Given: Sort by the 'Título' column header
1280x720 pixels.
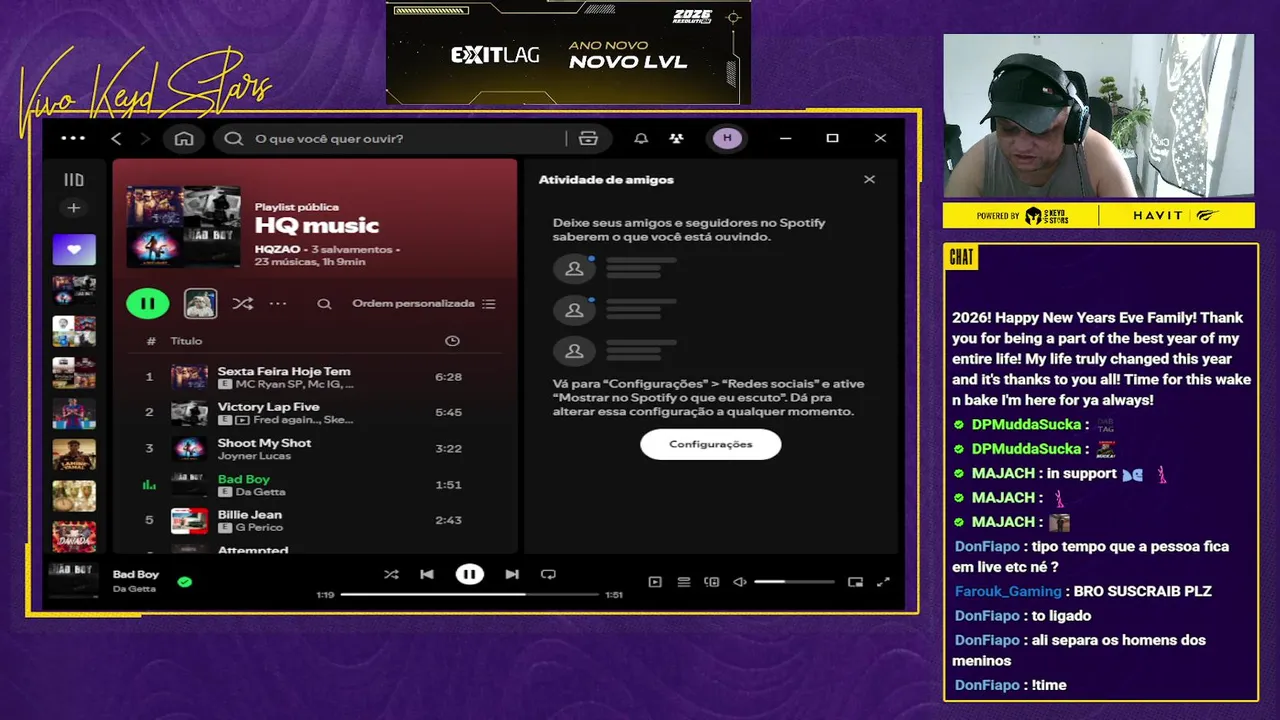Looking at the screenshot, I should tap(186, 341).
